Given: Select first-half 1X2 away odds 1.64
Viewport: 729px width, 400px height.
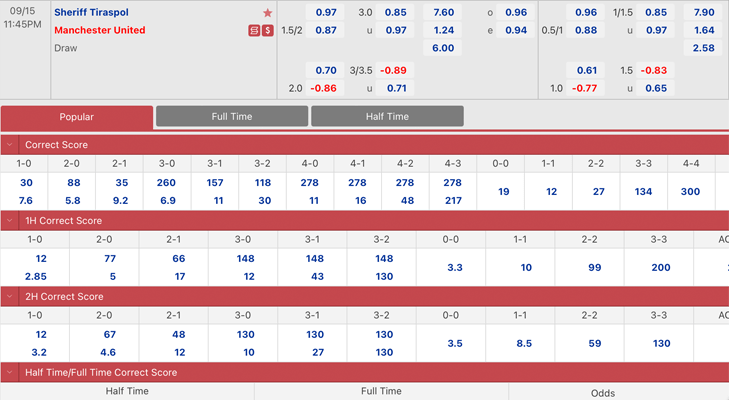Looking at the screenshot, I should click(703, 30).
